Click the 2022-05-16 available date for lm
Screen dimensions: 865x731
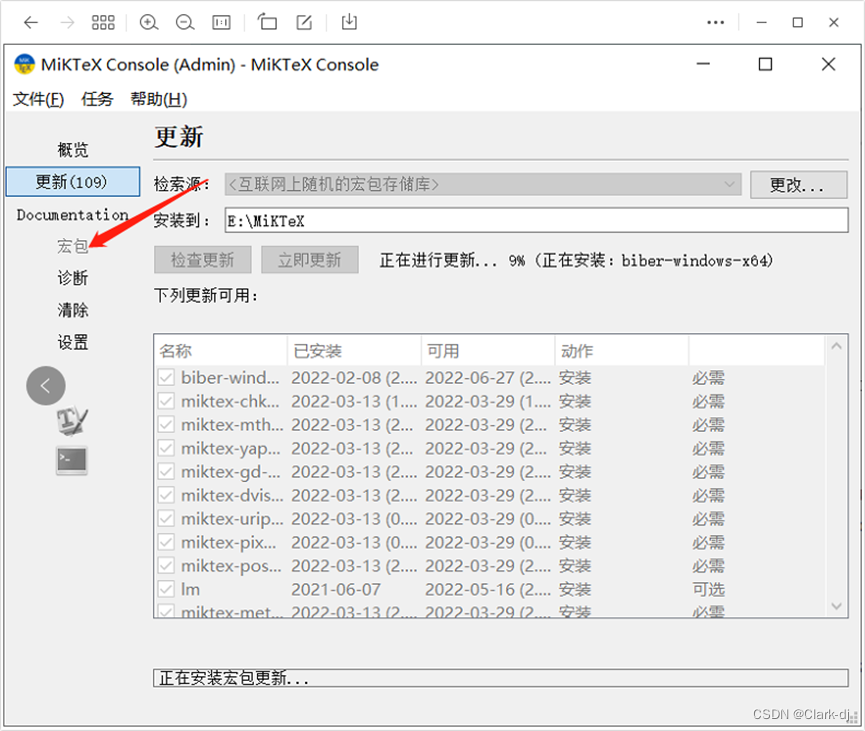point(488,589)
